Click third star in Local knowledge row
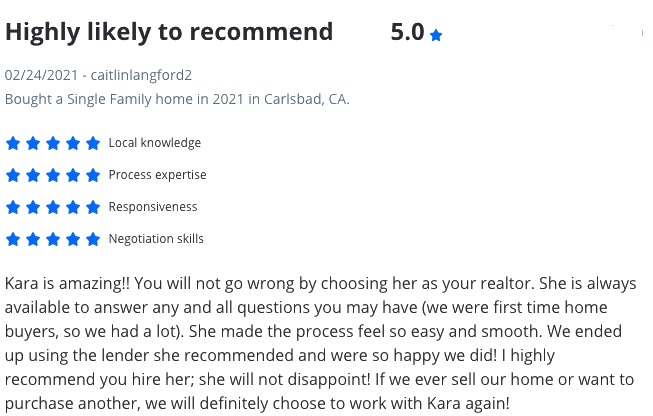The width and height of the screenshot is (653, 416). (53, 143)
